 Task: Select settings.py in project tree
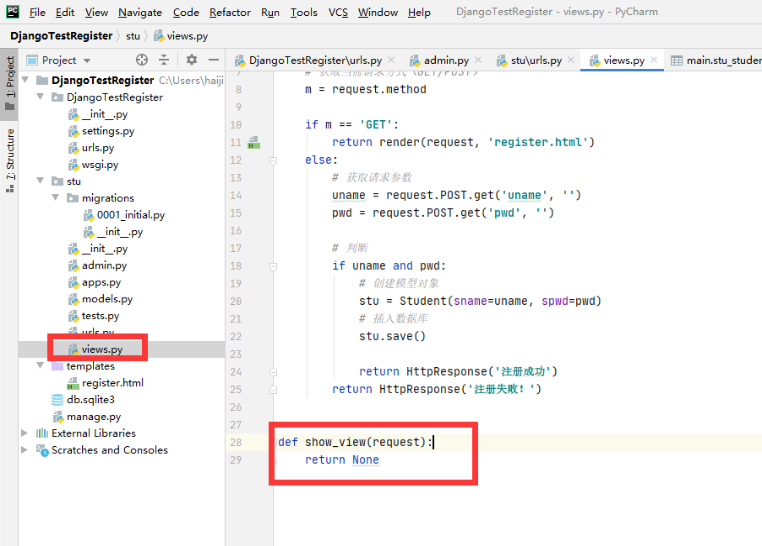pyautogui.click(x=108, y=131)
